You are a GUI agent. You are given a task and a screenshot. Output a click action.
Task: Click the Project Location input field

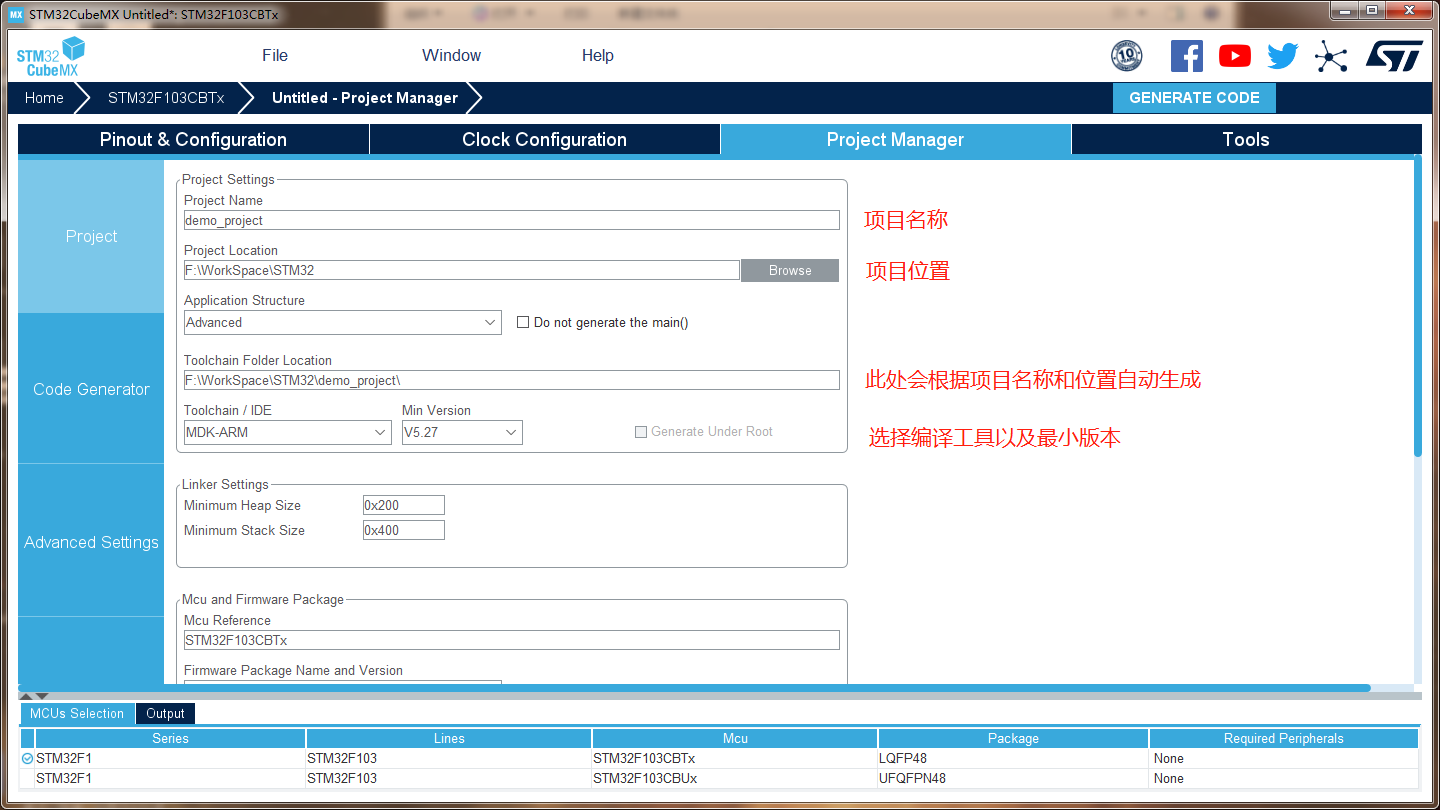pyautogui.click(x=462, y=270)
